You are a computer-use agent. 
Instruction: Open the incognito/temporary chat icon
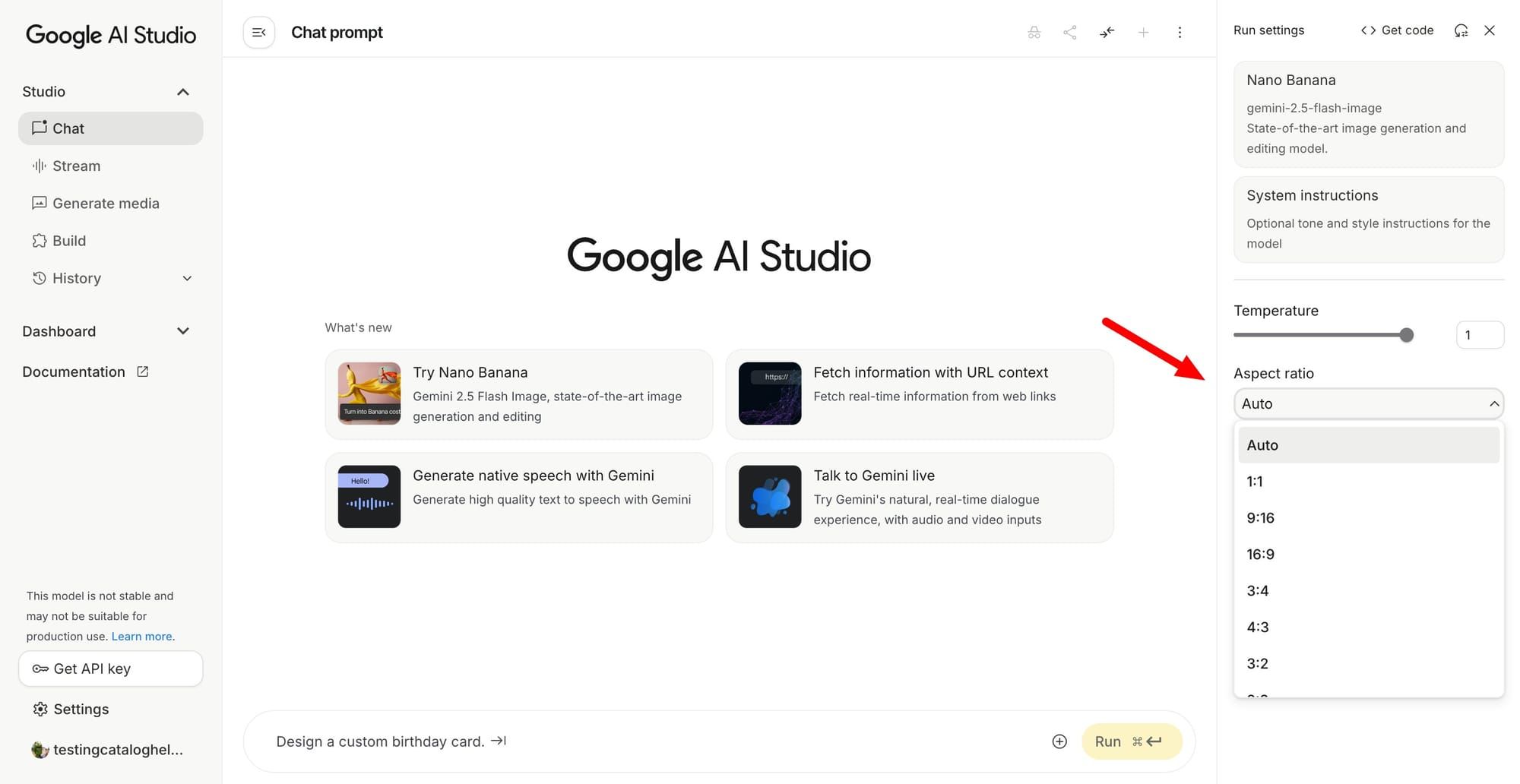(x=1034, y=33)
